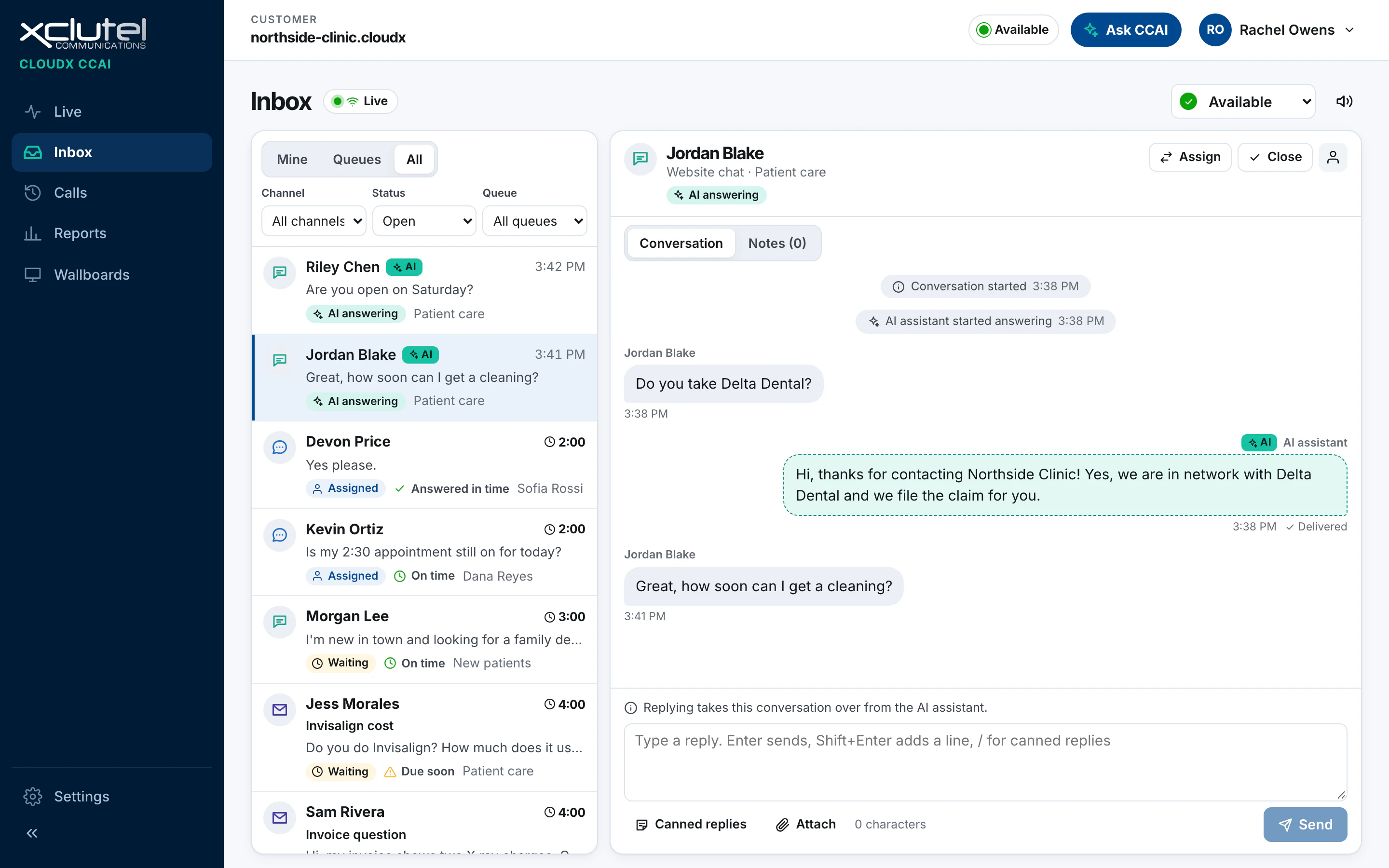
Task: Open the All channels filter dropdown
Action: [314, 221]
